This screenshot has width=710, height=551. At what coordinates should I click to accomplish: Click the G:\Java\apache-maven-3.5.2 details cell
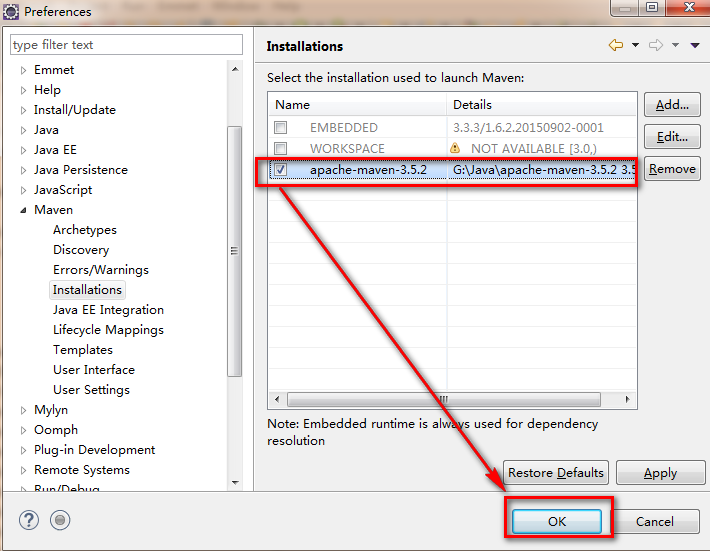click(x=543, y=169)
